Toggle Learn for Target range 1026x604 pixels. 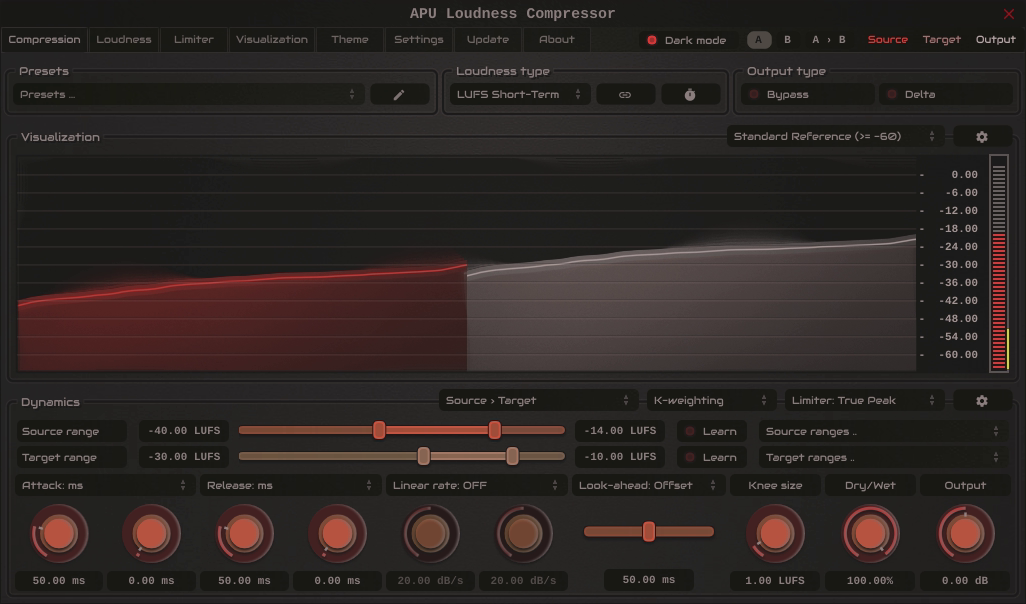click(x=711, y=457)
